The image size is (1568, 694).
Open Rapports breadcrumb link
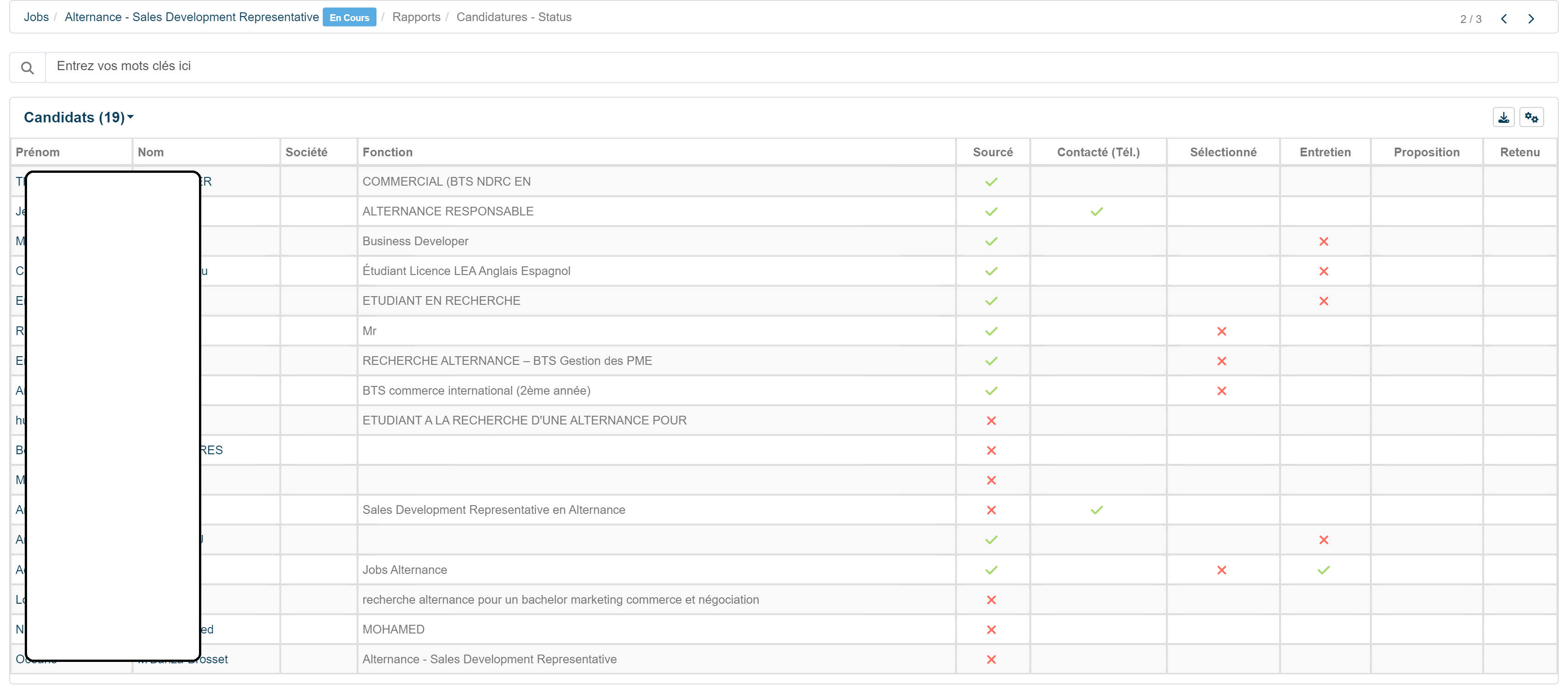pyautogui.click(x=416, y=17)
